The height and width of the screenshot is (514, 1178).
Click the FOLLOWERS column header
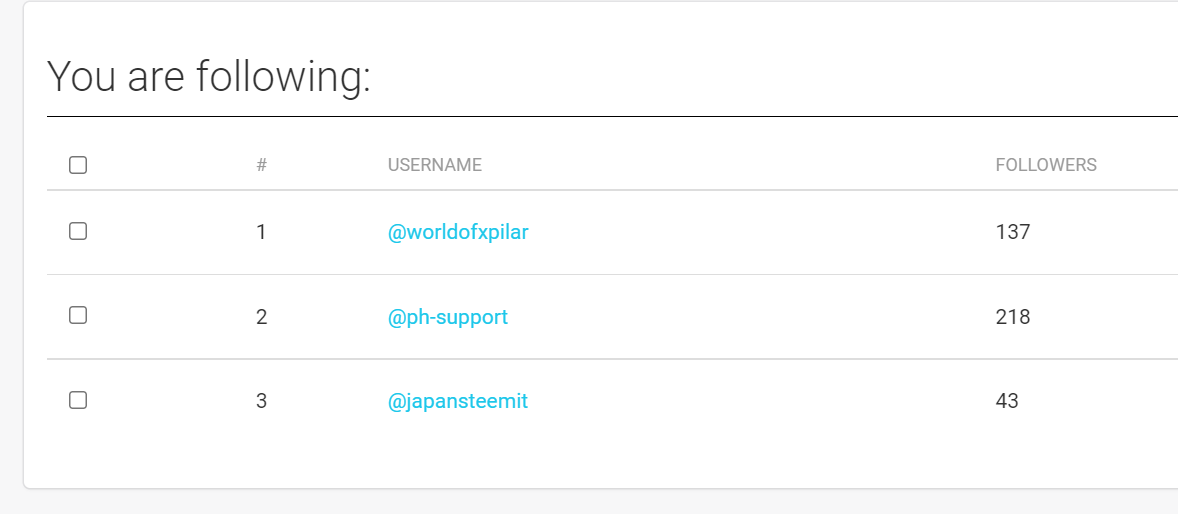click(1046, 165)
